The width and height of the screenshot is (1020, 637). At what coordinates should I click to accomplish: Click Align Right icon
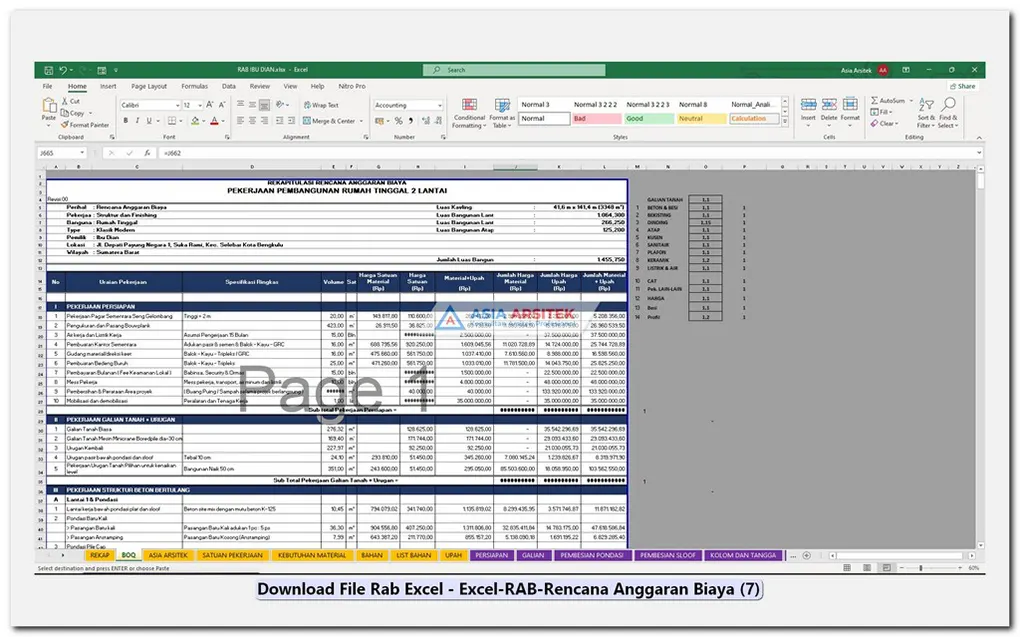click(264, 121)
